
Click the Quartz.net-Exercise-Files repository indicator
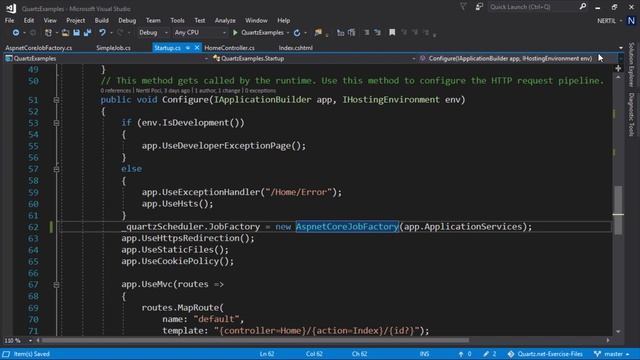tap(545, 354)
